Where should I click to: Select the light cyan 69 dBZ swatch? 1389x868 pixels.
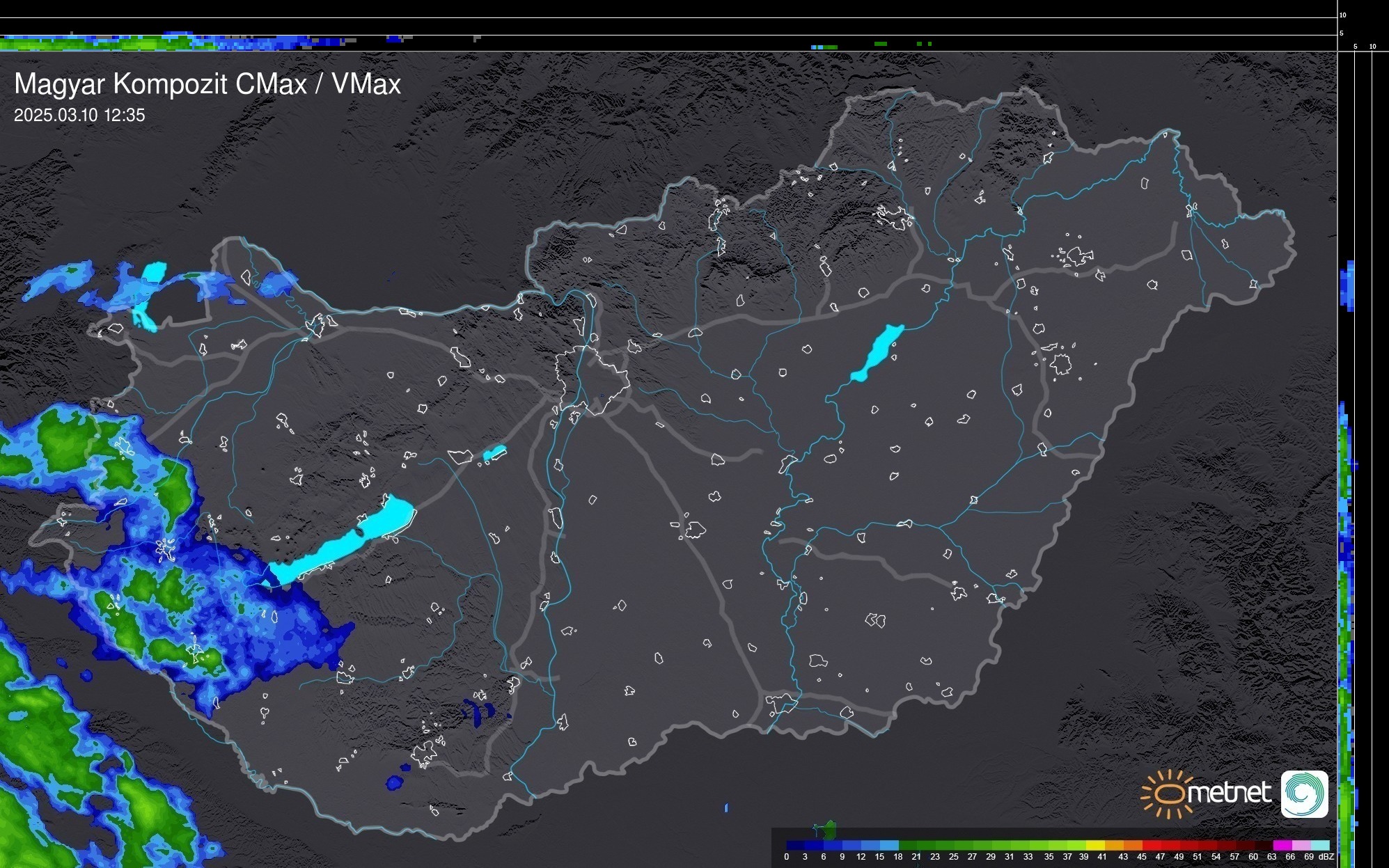(1320, 845)
